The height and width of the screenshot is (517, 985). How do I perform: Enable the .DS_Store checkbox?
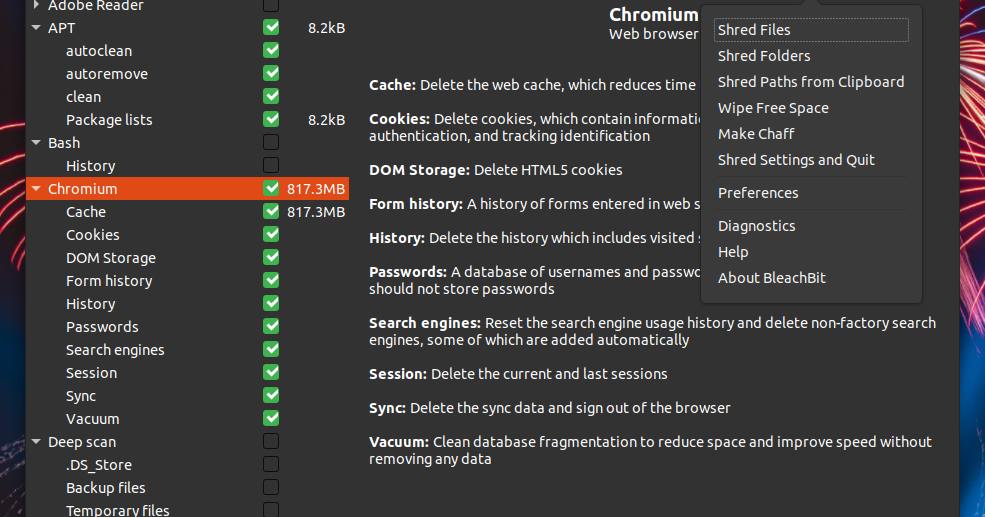click(271, 464)
